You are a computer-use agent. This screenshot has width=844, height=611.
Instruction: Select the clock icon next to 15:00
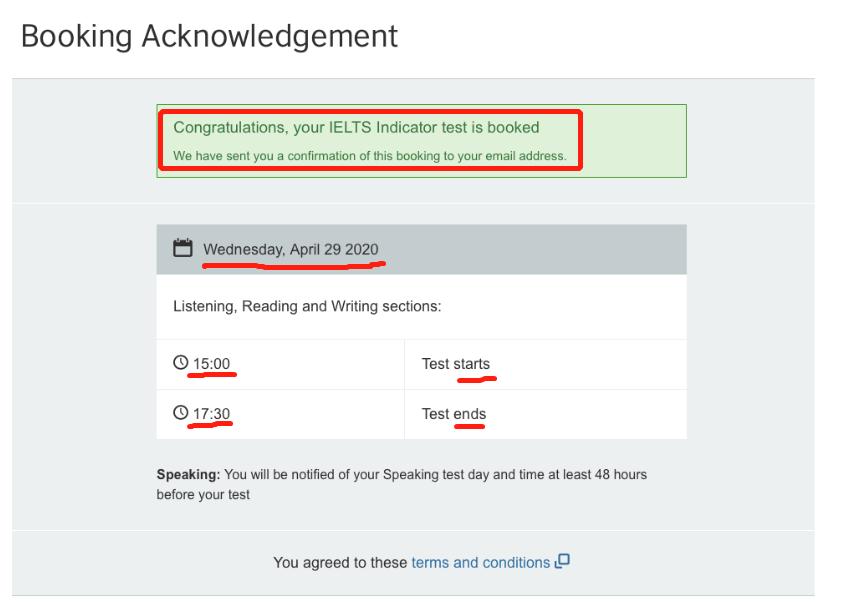point(181,364)
